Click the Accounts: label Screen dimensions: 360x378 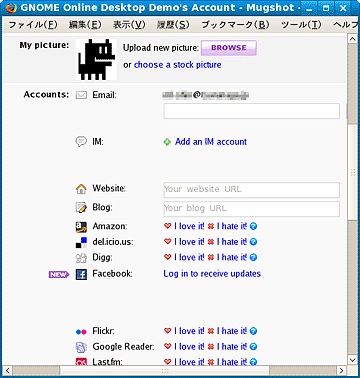(x=46, y=95)
